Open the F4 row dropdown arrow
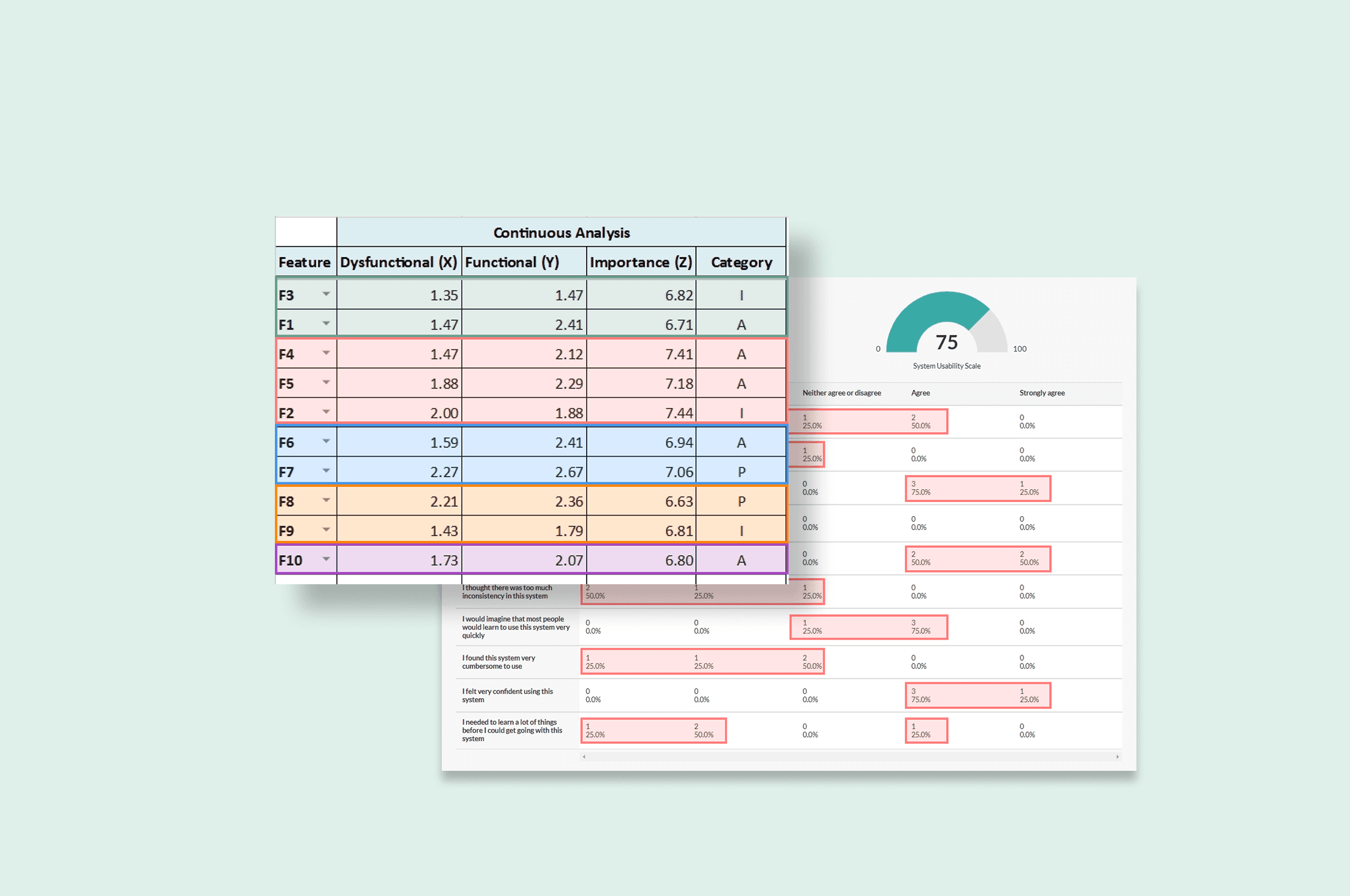 tap(326, 353)
